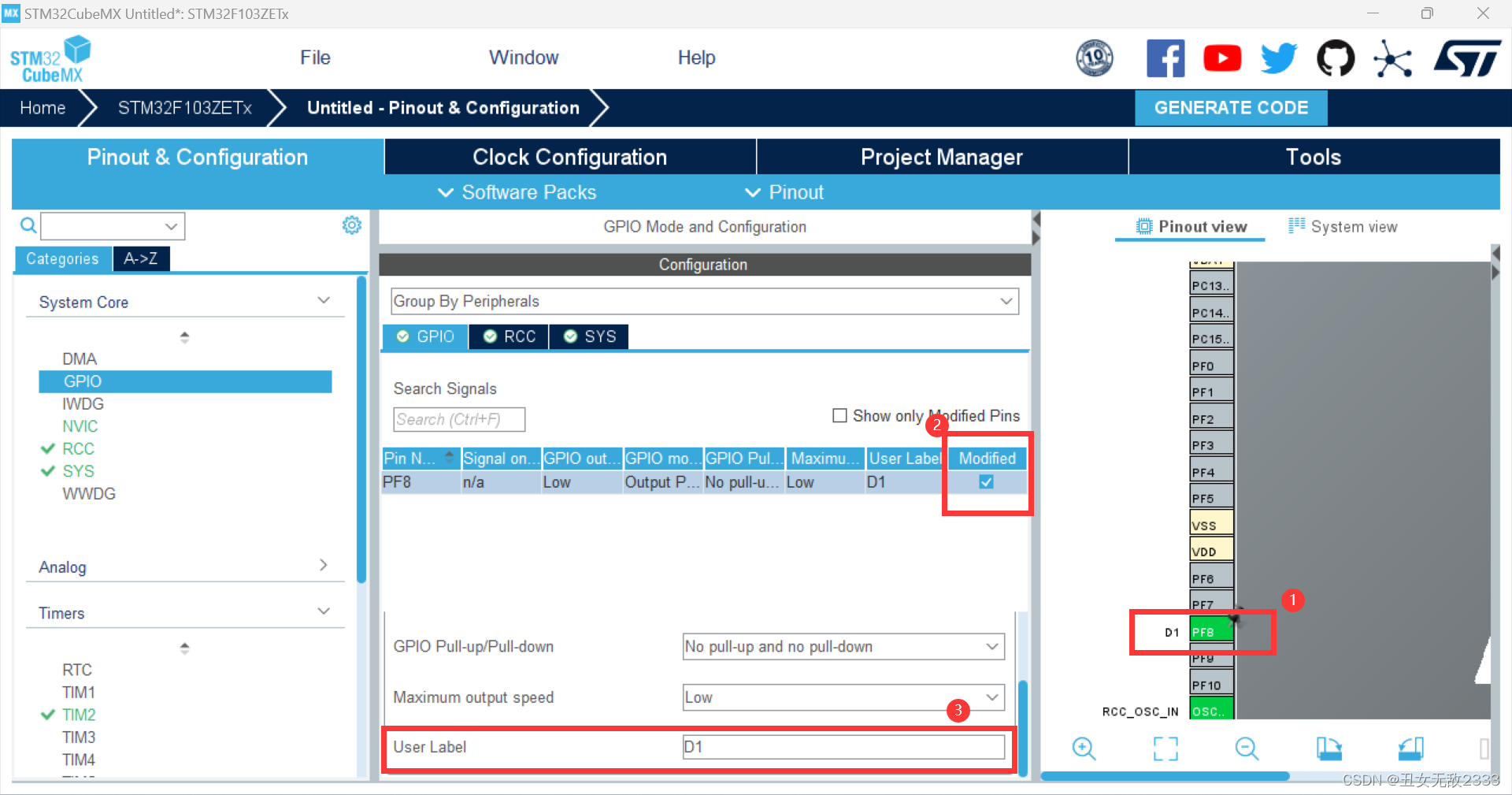
Task: Open the File menu
Action: pyautogui.click(x=315, y=58)
